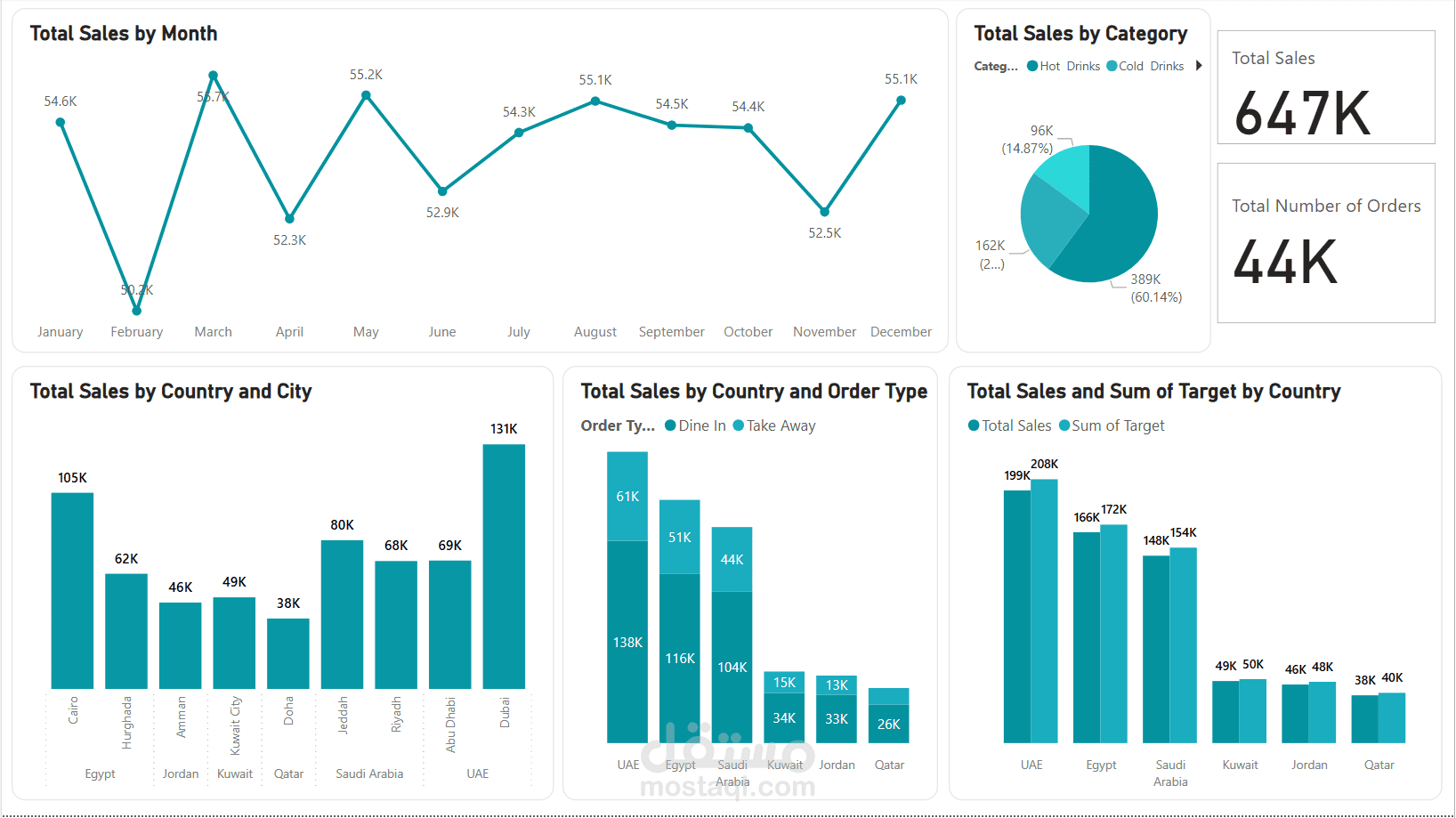Select the Hot Drinks legend color dot
1456x818 pixels.
point(1032,66)
